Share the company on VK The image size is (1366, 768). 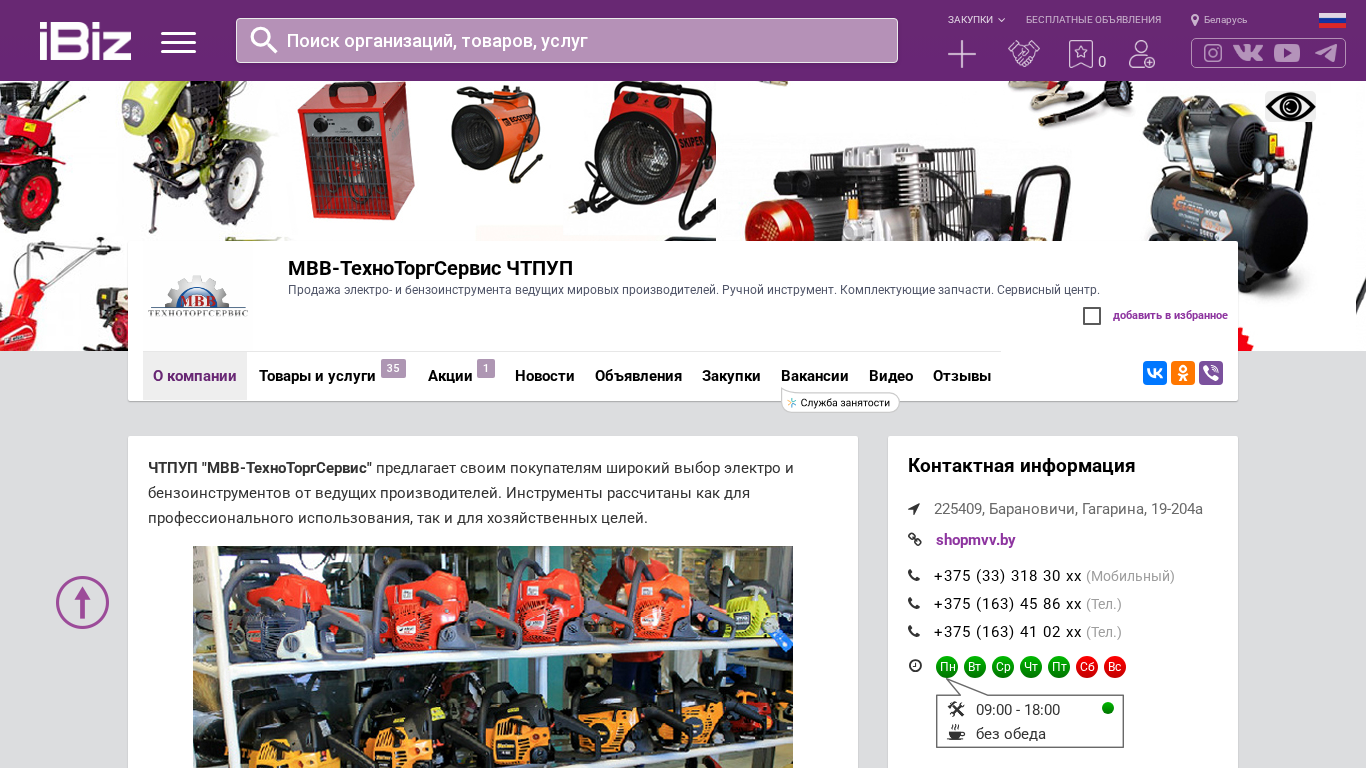point(1155,373)
